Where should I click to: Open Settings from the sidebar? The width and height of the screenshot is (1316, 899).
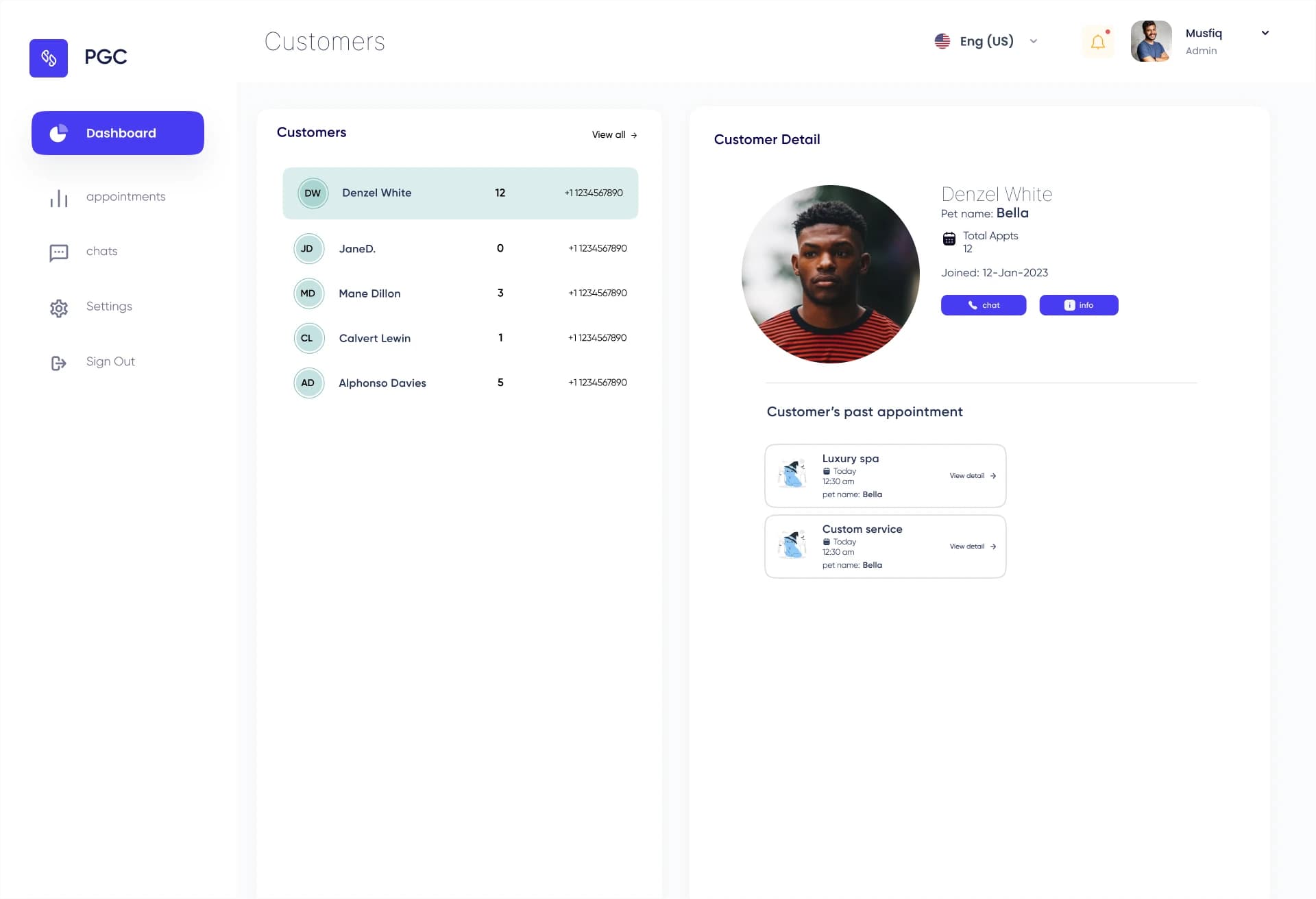point(109,307)
